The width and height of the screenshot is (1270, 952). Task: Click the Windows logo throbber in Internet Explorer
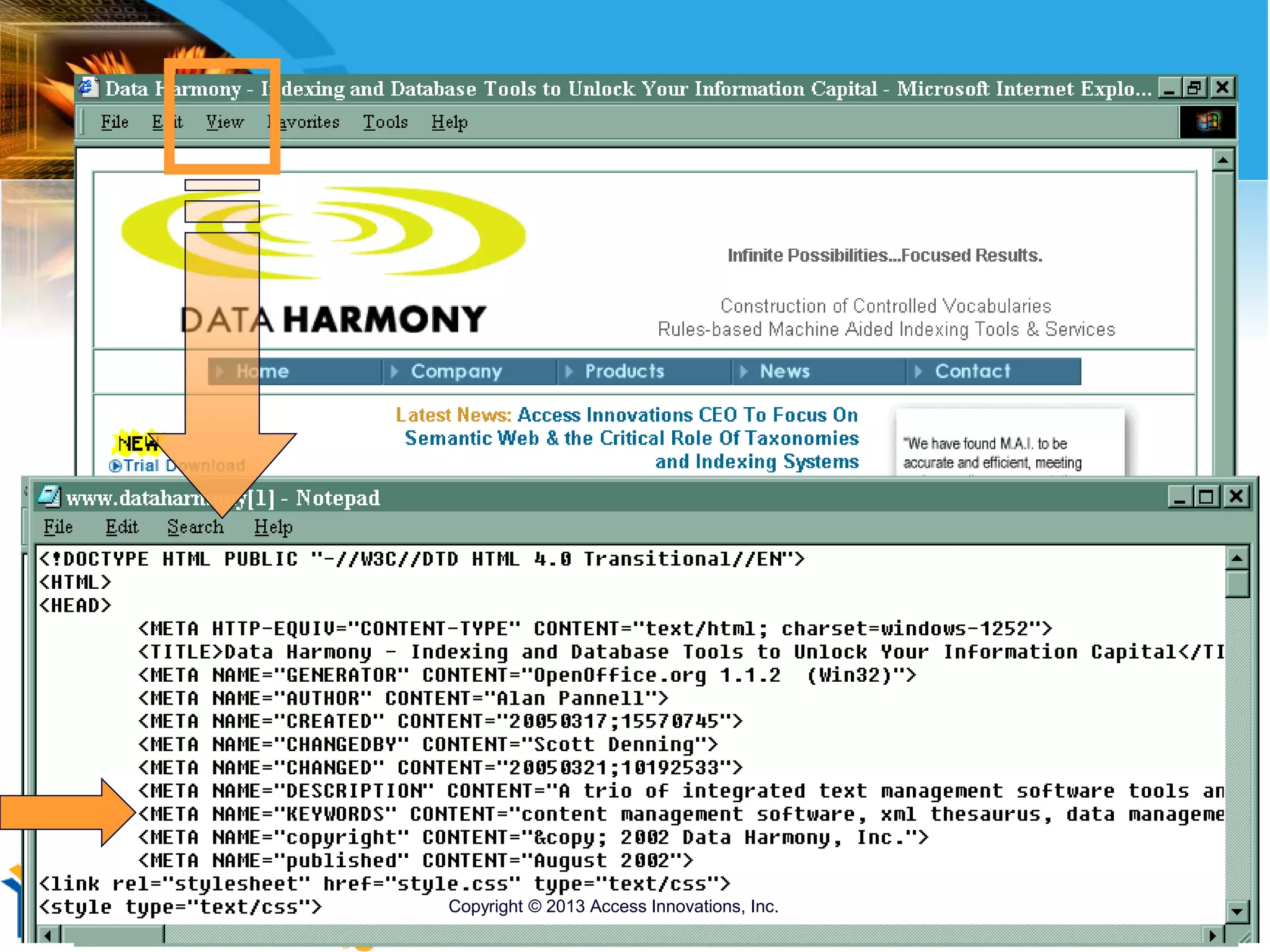click(x=1207, y=122)
